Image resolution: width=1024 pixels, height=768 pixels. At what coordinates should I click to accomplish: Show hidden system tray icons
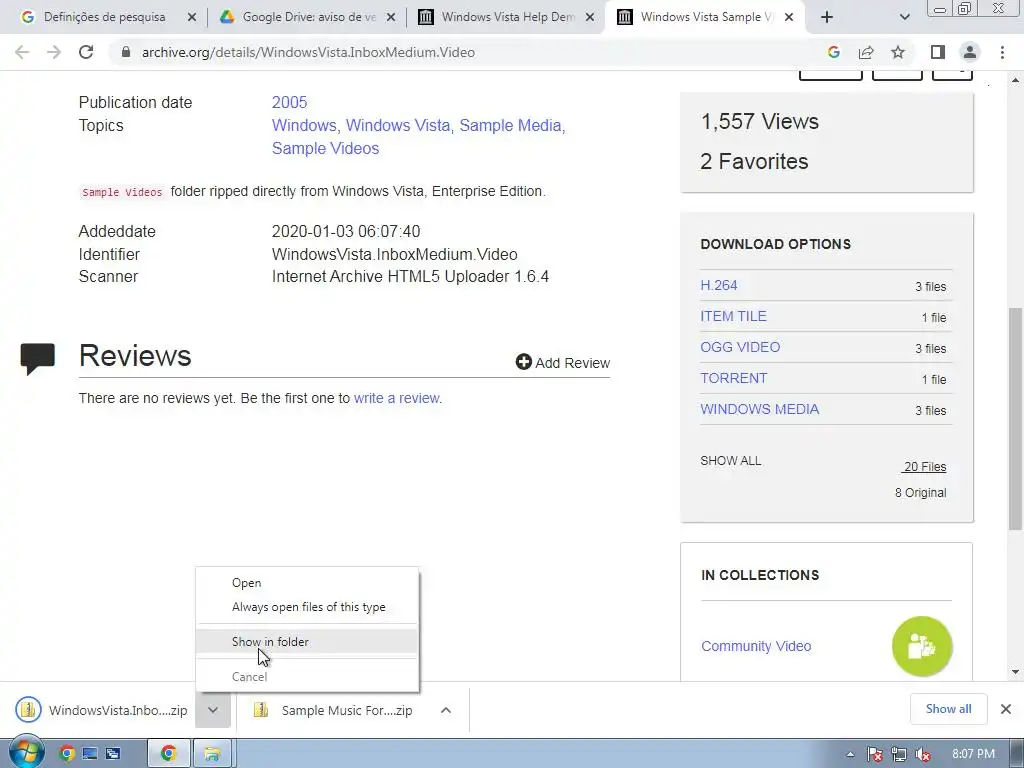850,754
